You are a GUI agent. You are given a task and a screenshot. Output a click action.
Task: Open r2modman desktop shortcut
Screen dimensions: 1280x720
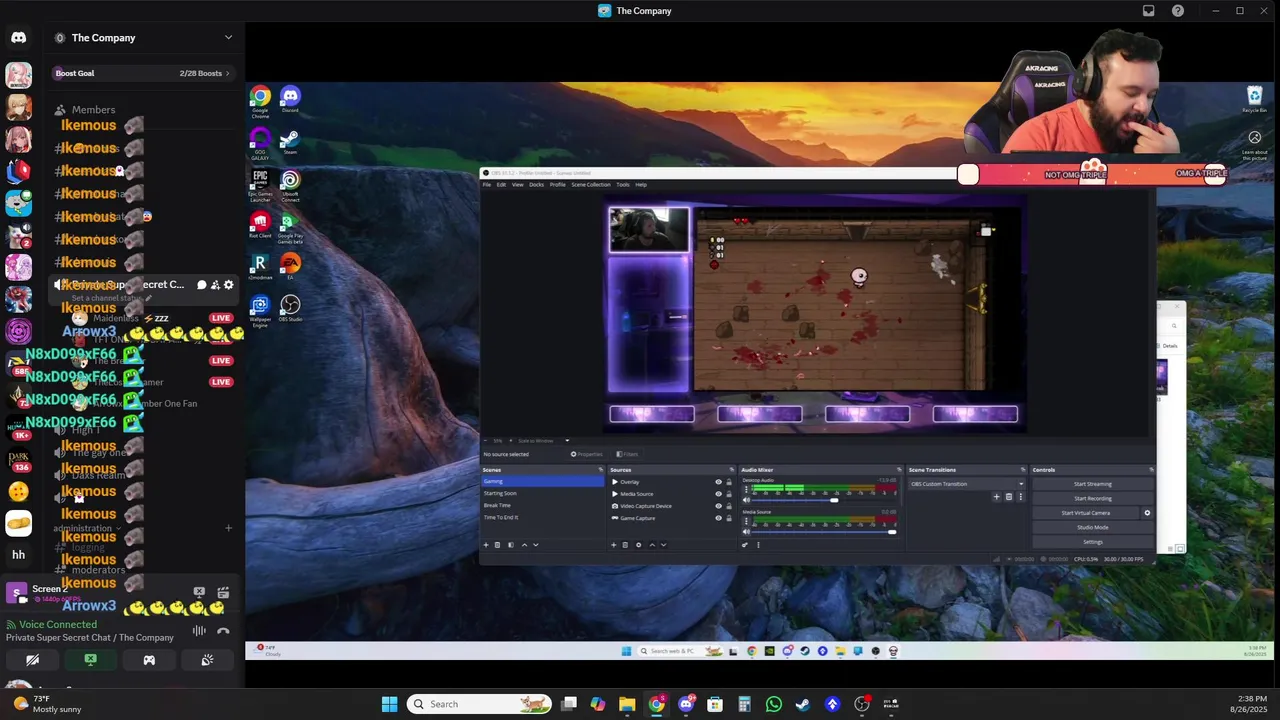260,267
